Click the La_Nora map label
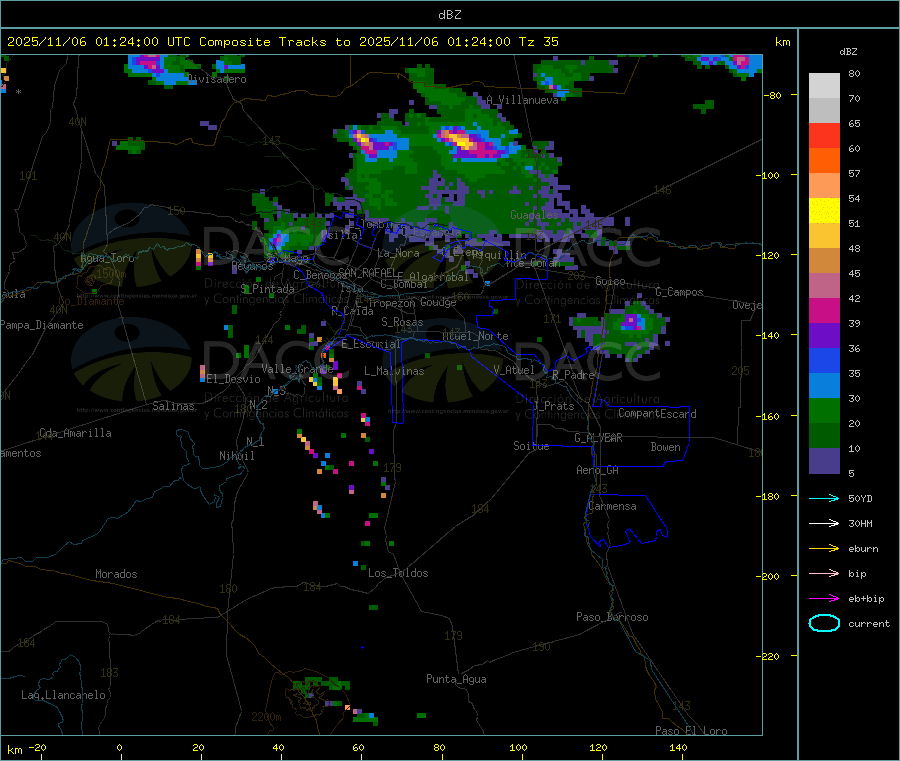This screenshot has width=900, height=761. tap(398, 253)
